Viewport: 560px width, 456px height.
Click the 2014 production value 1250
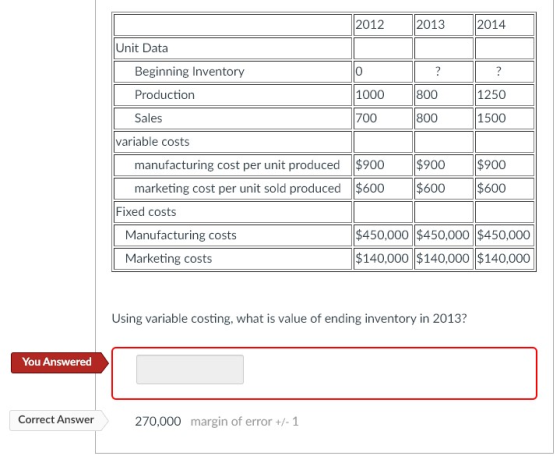[x=491, y=95]
